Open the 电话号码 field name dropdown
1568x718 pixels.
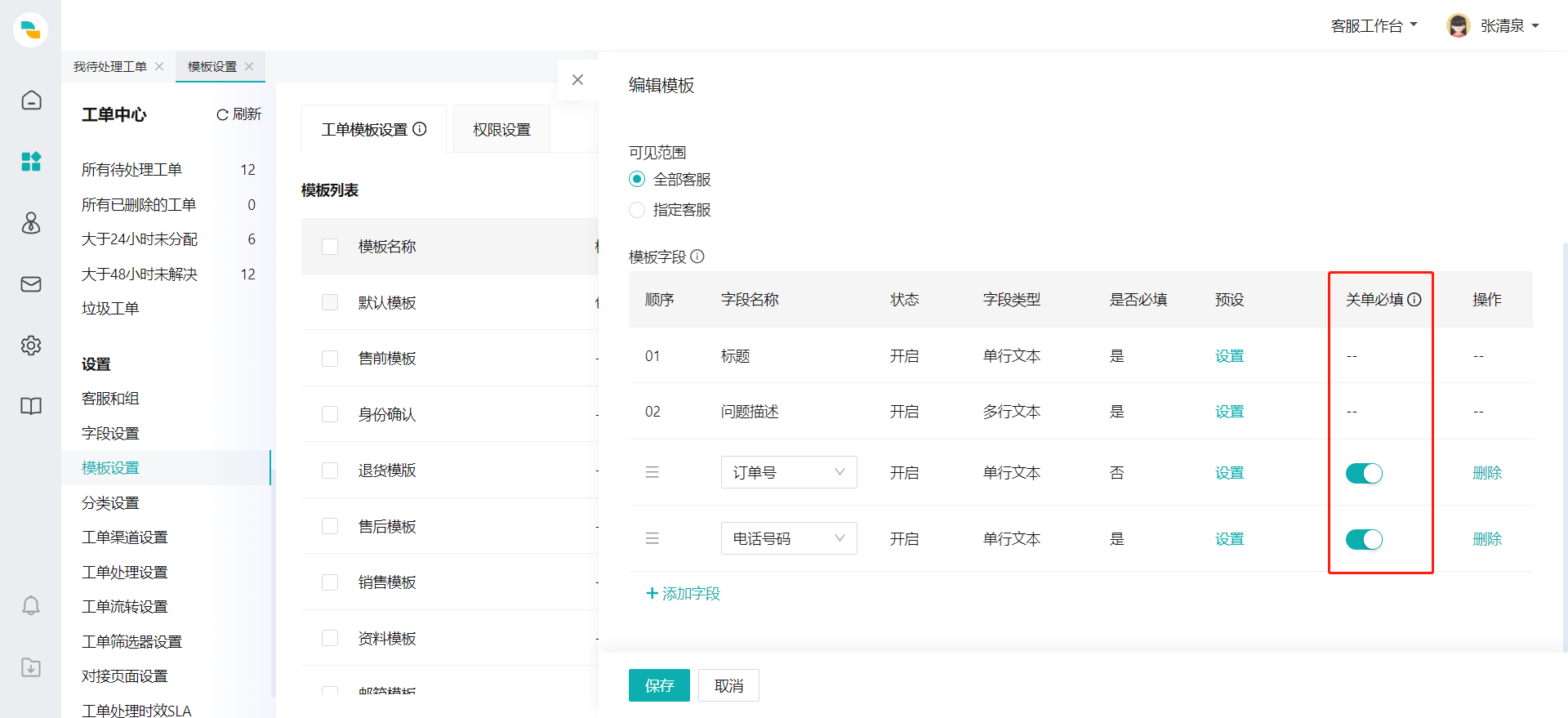[789, 538]
